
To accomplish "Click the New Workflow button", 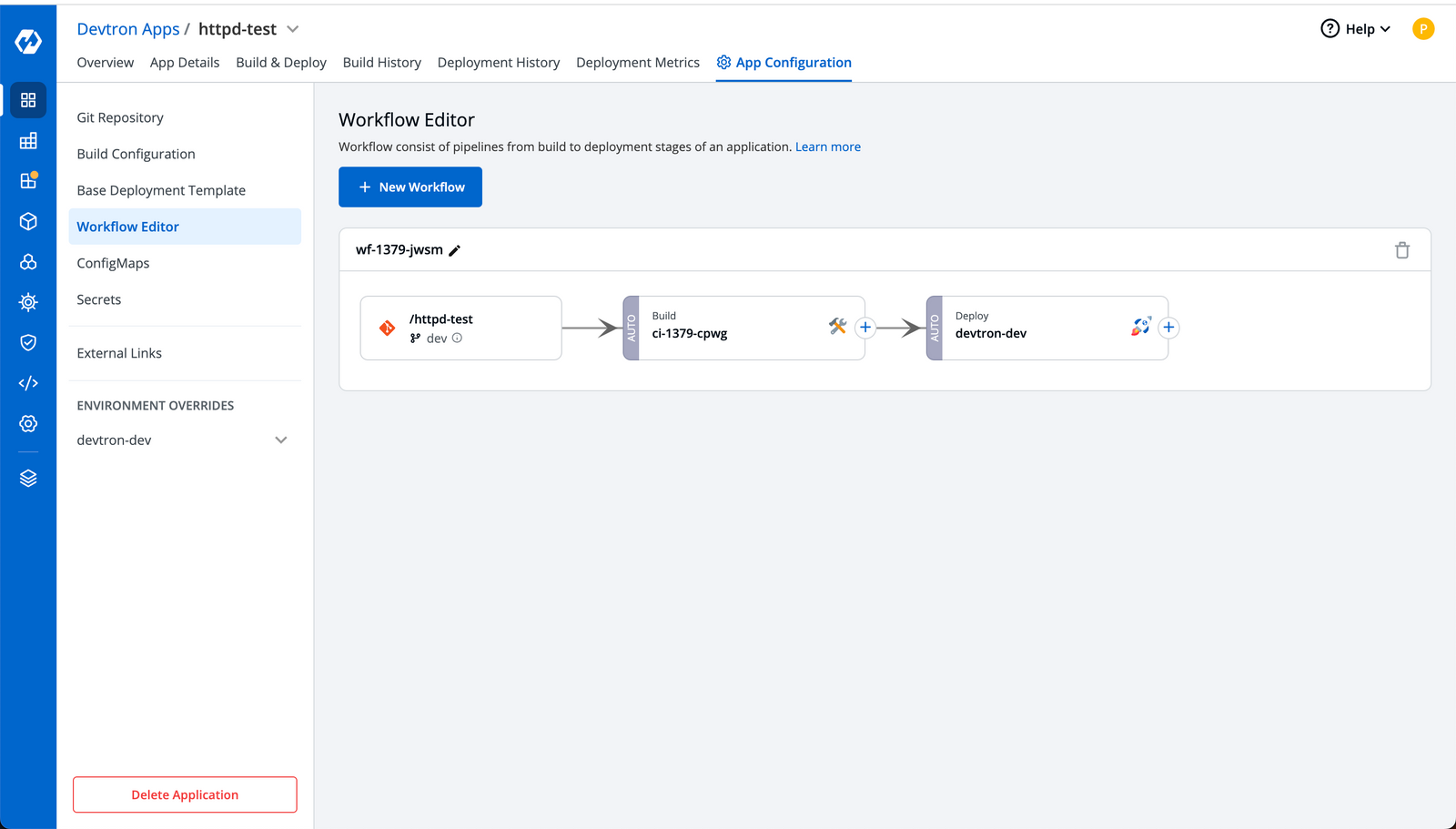I will (x=409, y=187).
